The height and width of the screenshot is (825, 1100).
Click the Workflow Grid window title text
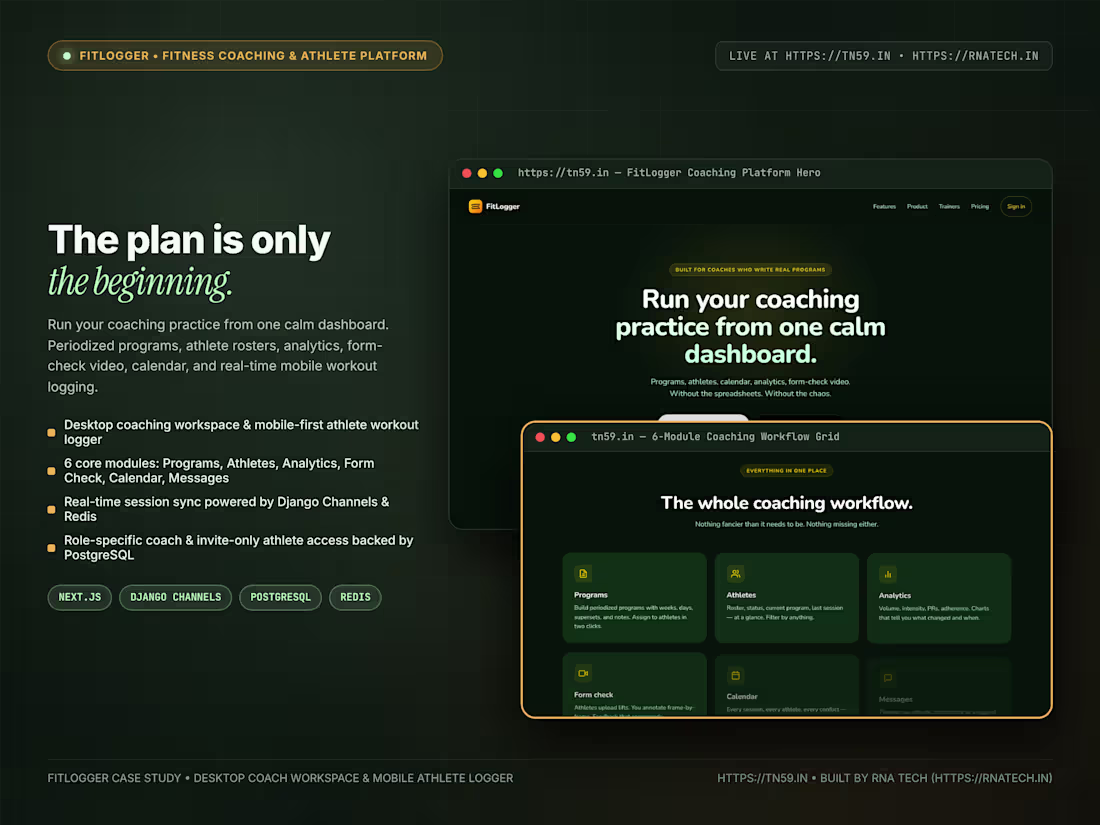(x=715, y=437)
